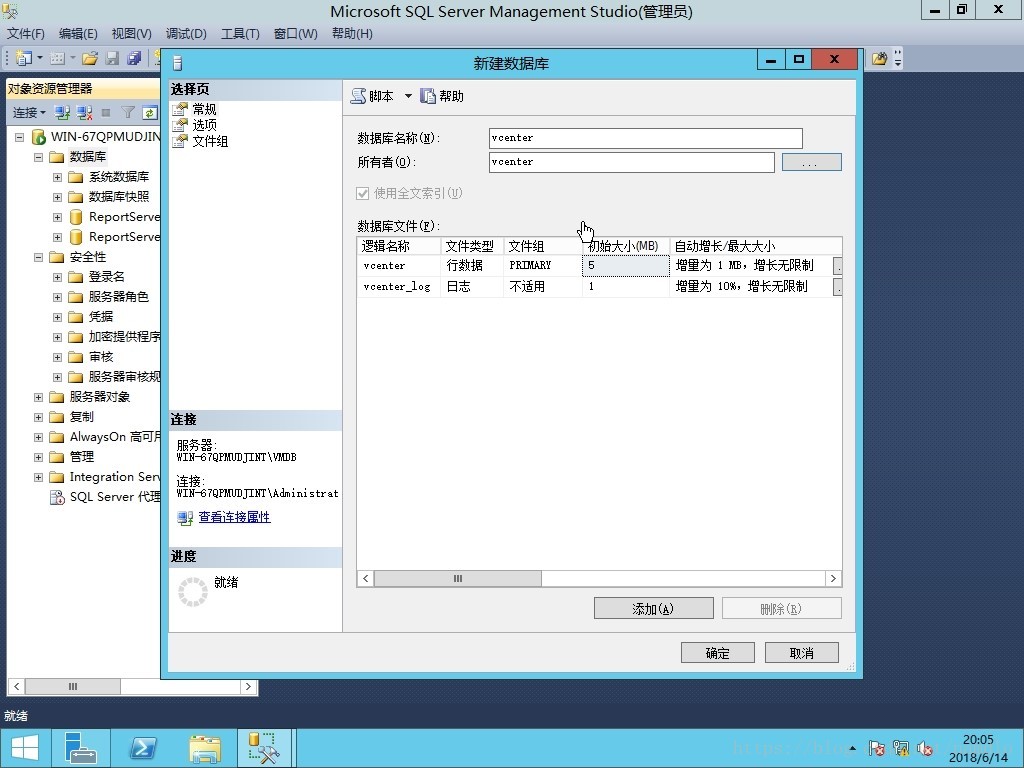Open the Open File folder icon in toolbar
The width and height of the screenshot is (1024, 768).
[x=90, y=59]
